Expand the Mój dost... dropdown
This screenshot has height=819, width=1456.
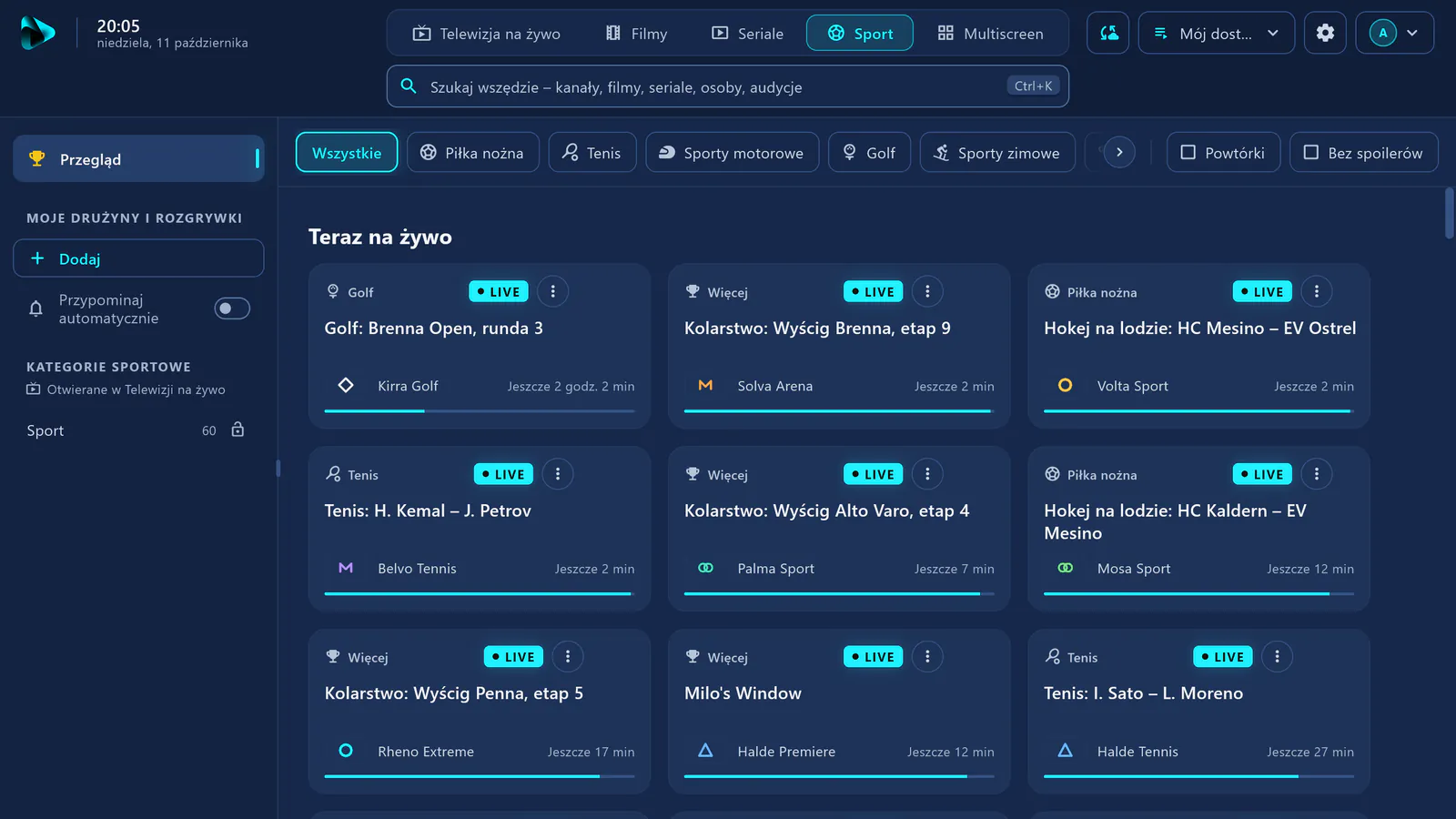(x=1217, y=33)
